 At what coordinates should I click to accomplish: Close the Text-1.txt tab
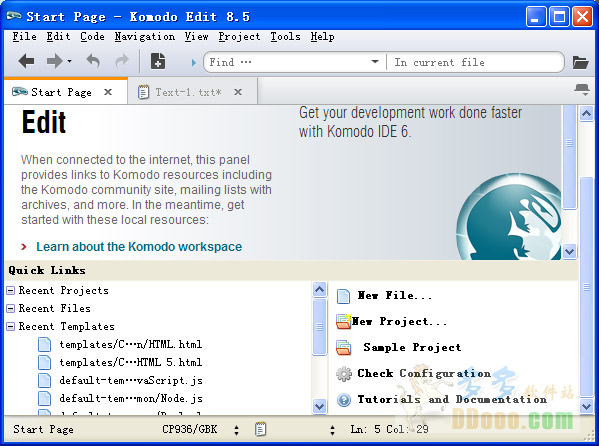click(x=238, y=92)
